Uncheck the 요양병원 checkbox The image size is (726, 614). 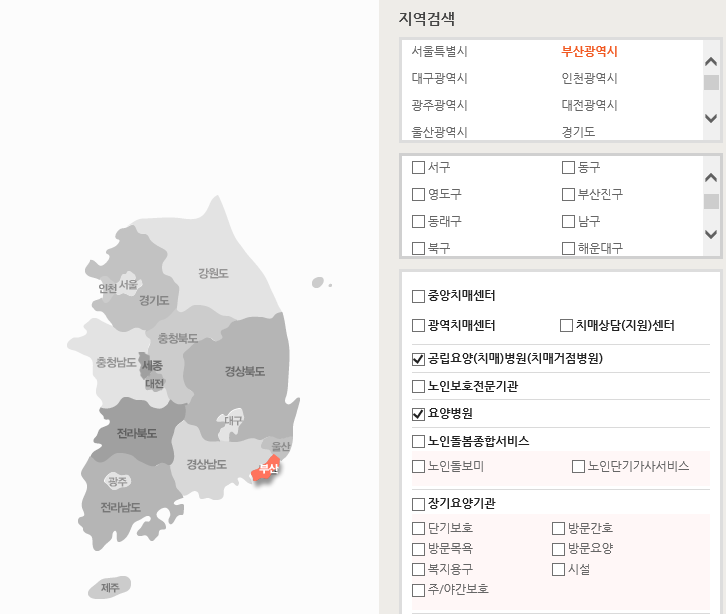point(418,414)
